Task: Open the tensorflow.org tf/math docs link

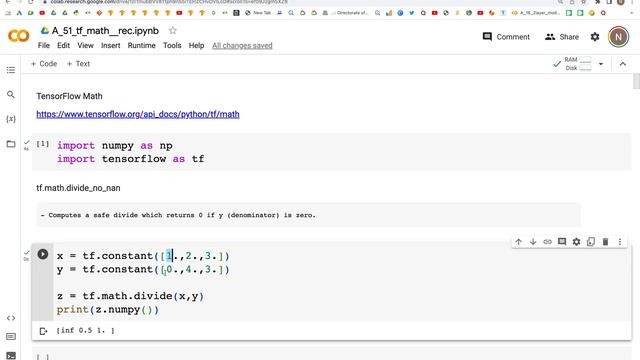Action: [138, 114]
